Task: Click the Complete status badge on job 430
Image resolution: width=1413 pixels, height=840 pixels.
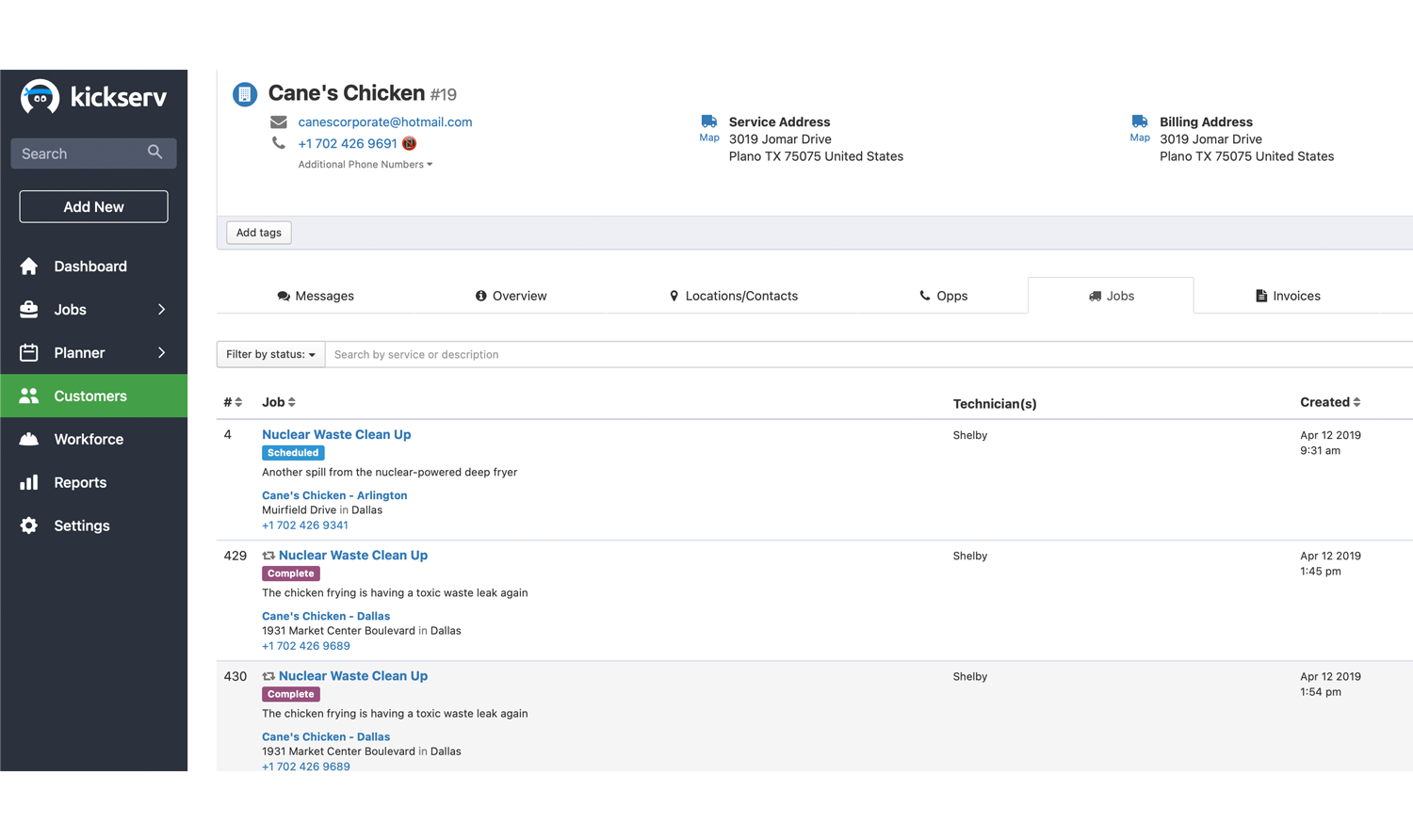Action: point(291,694)
